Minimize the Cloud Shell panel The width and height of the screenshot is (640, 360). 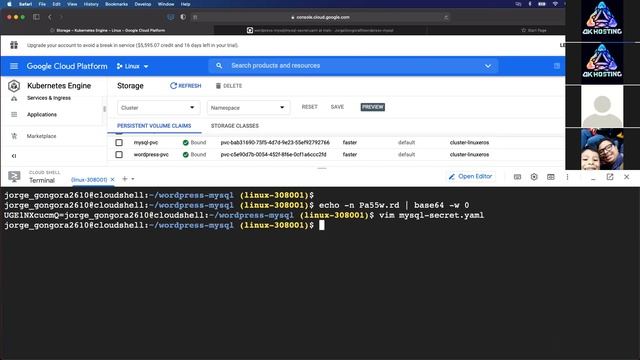coord(593,178)
